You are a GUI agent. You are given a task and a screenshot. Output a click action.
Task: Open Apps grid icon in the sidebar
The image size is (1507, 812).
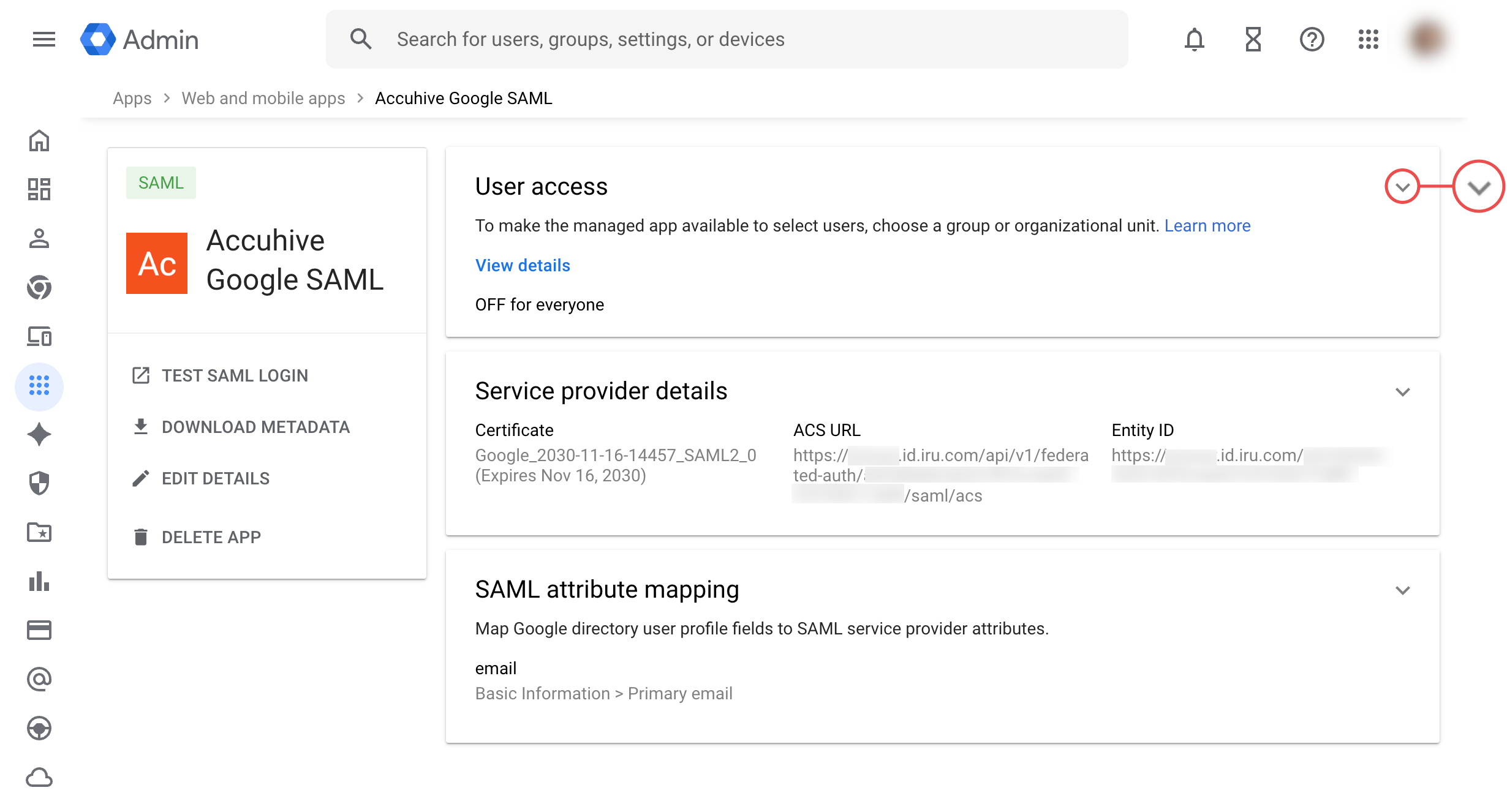tap(39, 385)
